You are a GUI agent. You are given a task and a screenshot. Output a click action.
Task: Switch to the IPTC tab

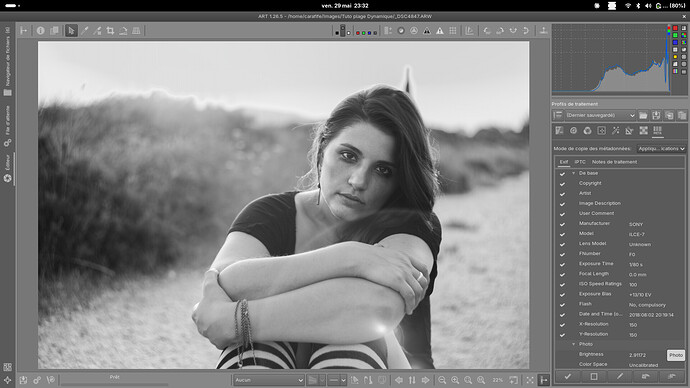(x=580, y=162)
